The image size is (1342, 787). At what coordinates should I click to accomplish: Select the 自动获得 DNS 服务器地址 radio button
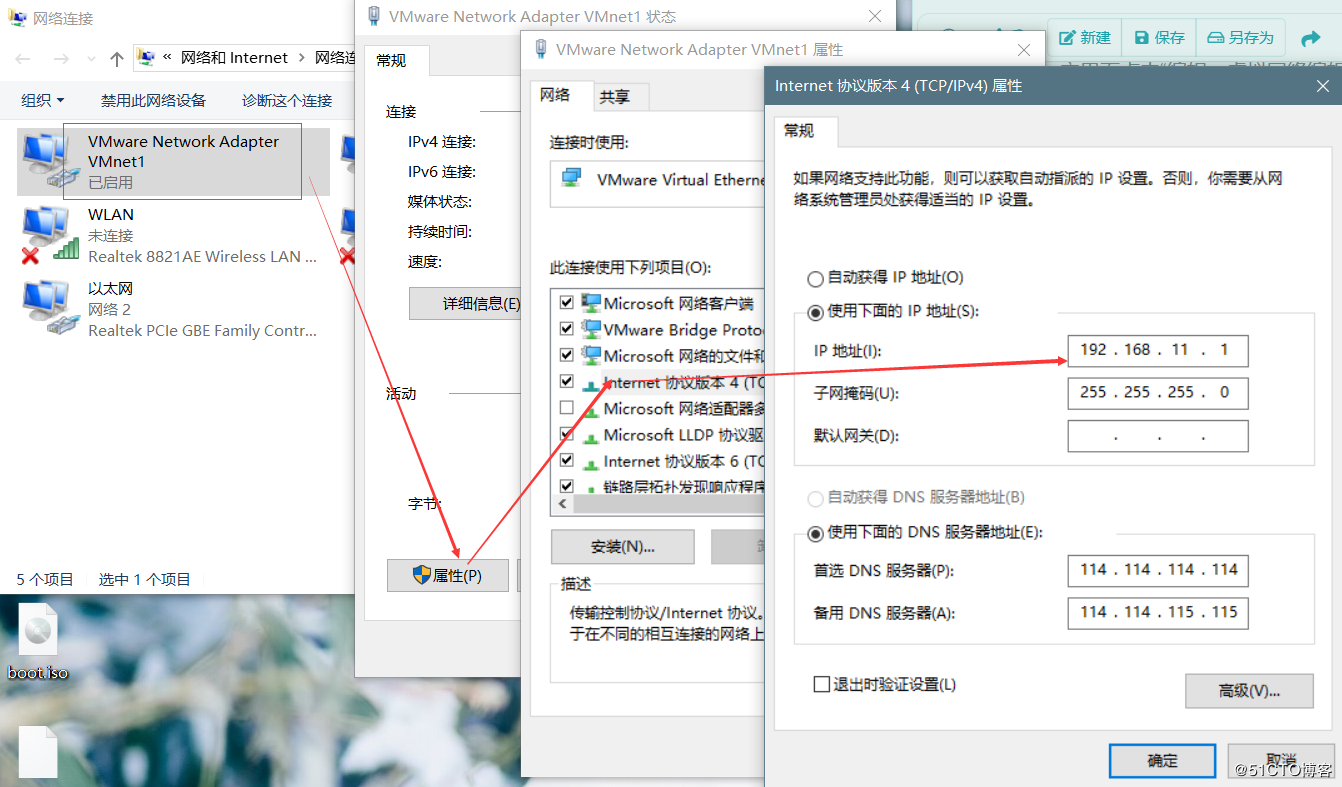[816, 498]
